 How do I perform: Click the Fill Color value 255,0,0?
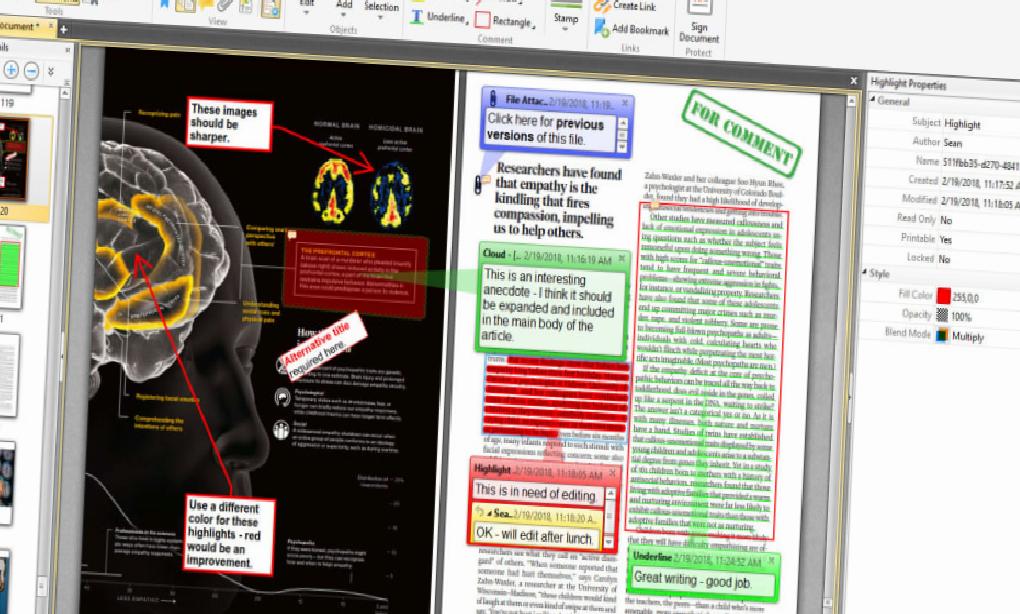pos(966,298)
